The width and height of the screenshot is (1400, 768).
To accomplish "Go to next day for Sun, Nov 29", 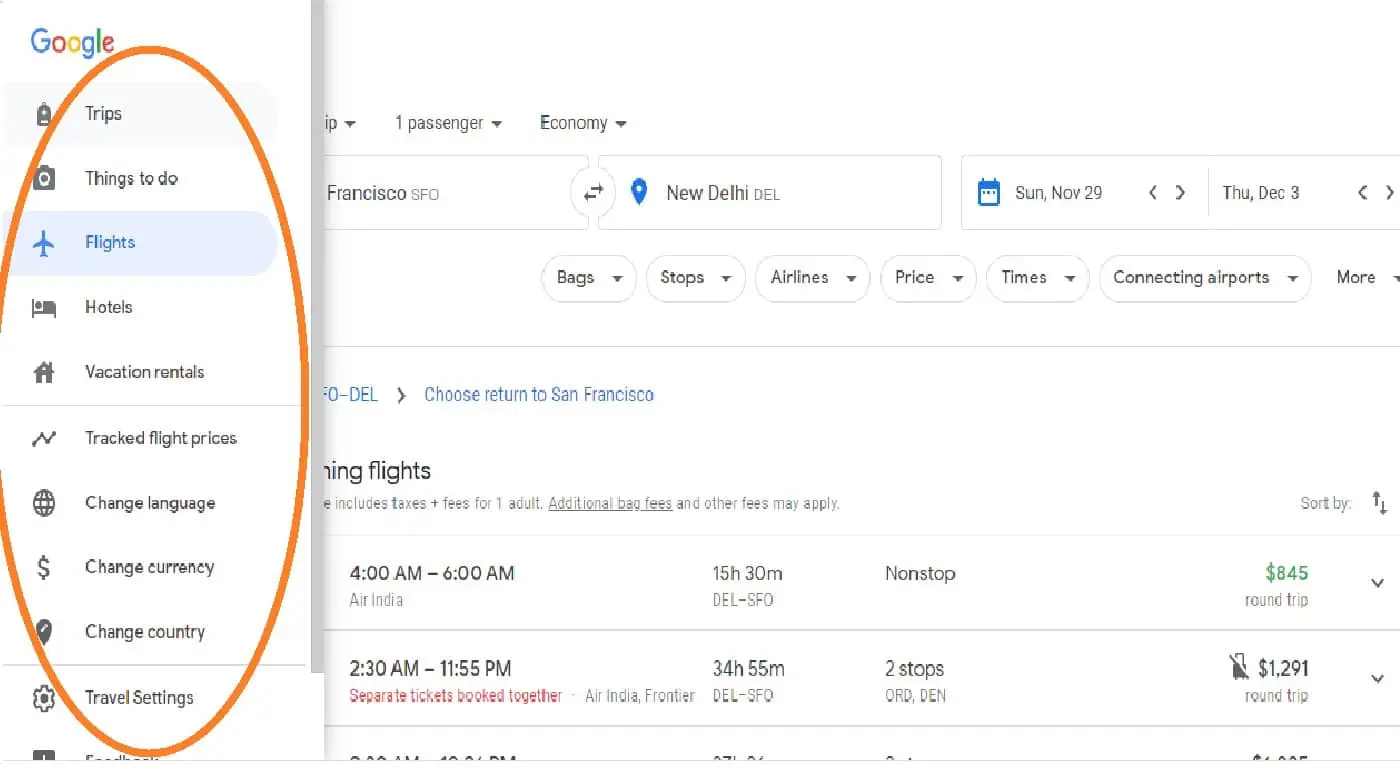I will tap(1180, 193).
